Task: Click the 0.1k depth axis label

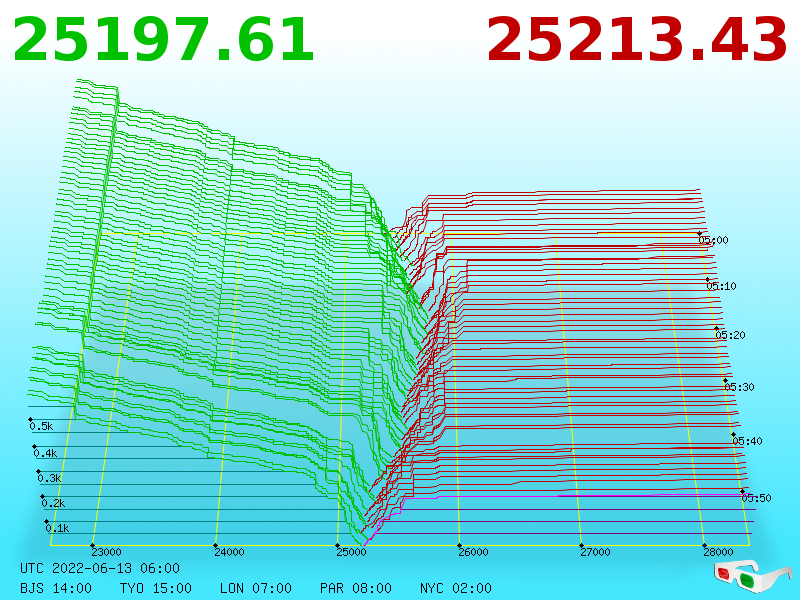Action: [x=58, y=528]
